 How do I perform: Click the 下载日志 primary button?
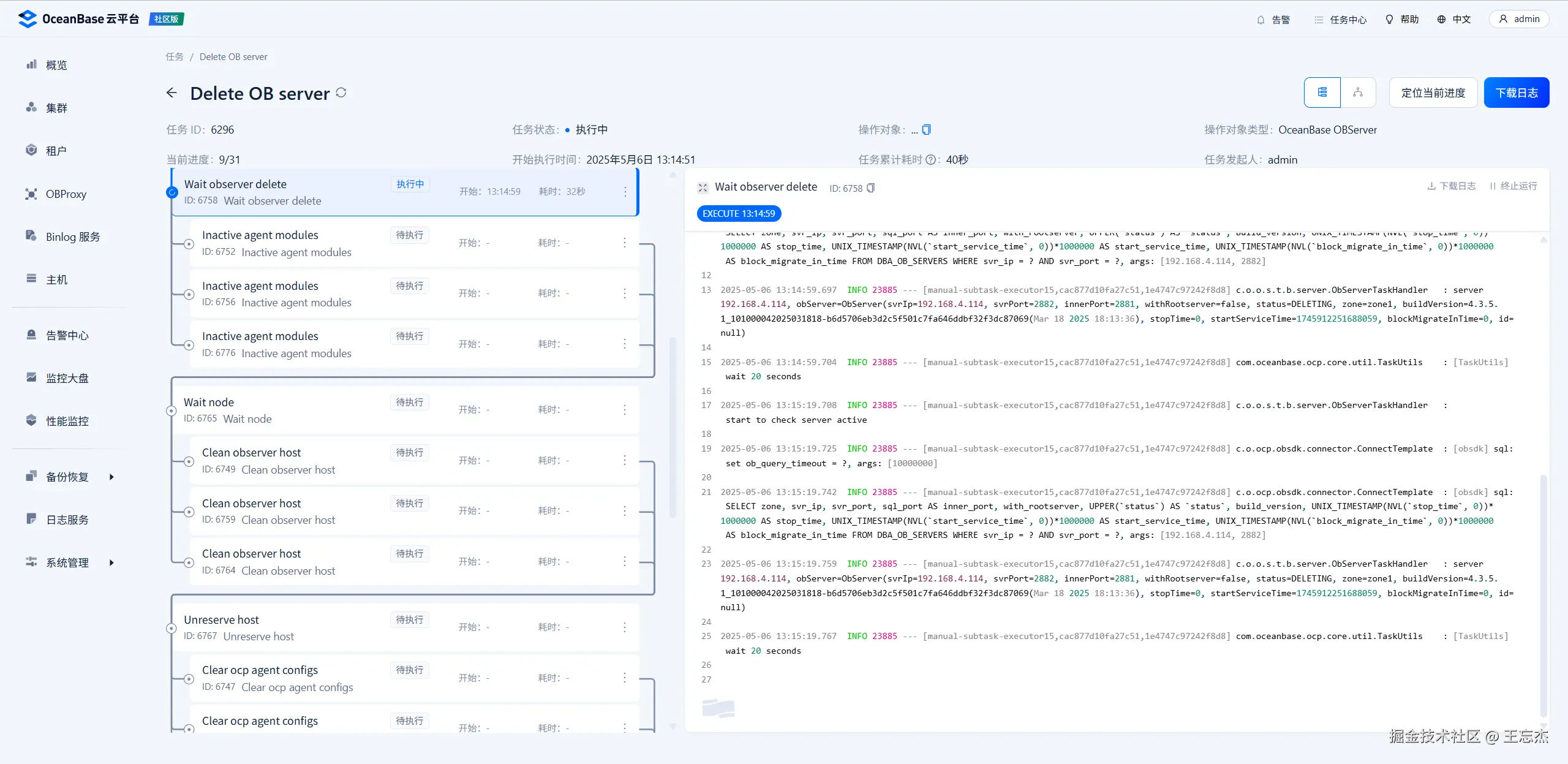pos(1516,93)
